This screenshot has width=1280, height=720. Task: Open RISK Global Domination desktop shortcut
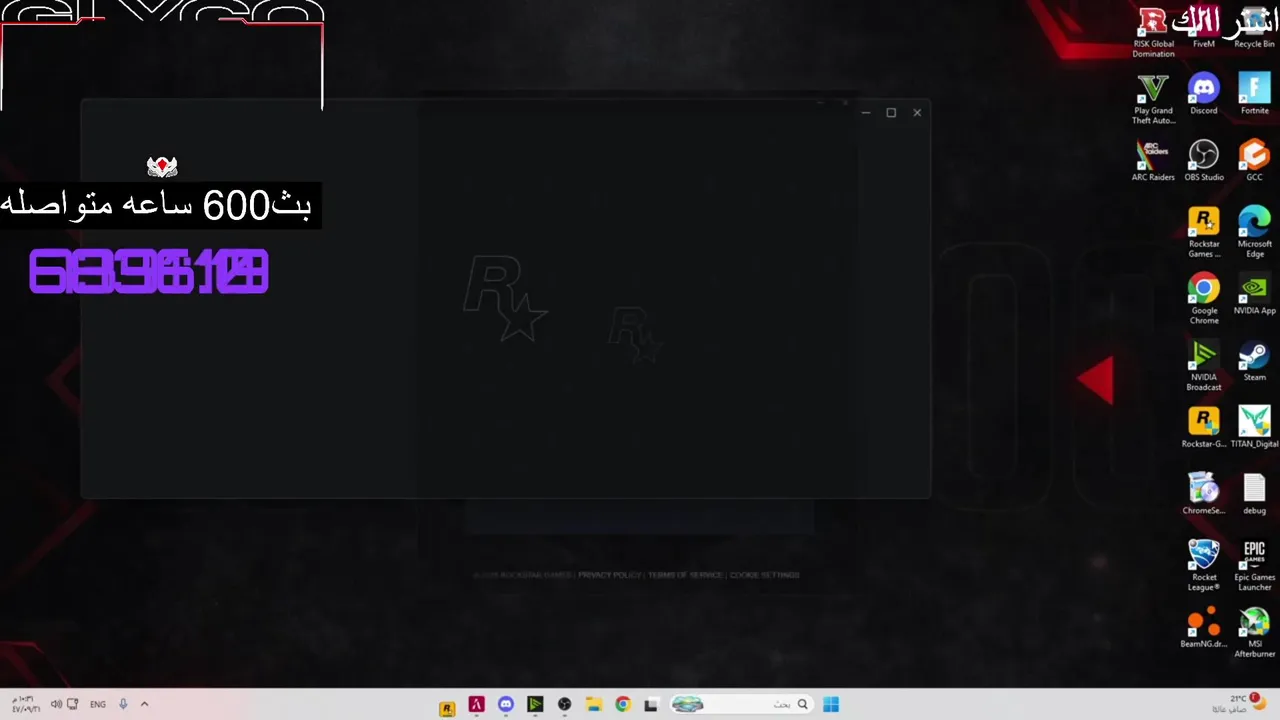tap(1153, 33)
